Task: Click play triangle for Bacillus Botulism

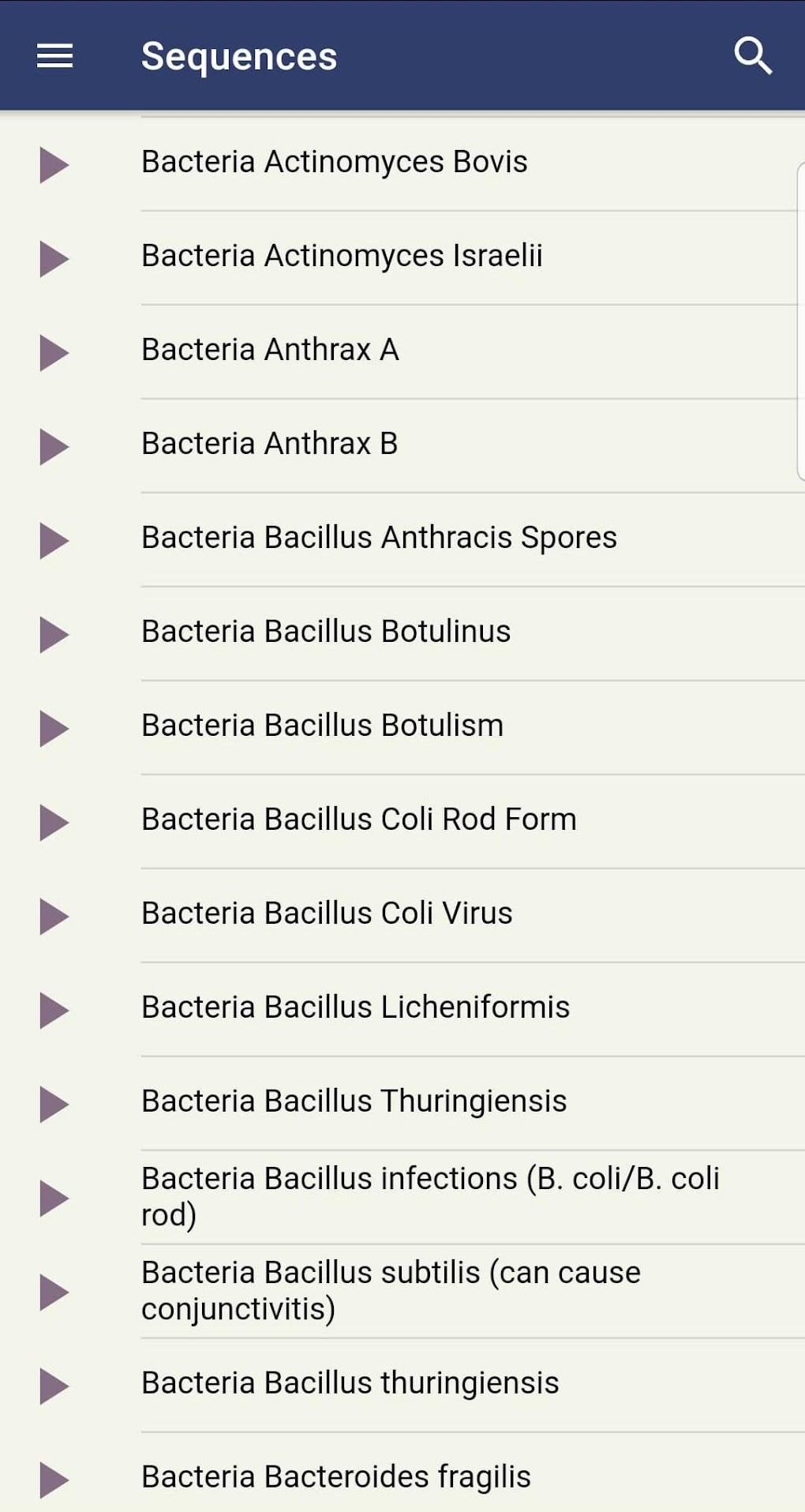Action: click(x=54, y=729)
